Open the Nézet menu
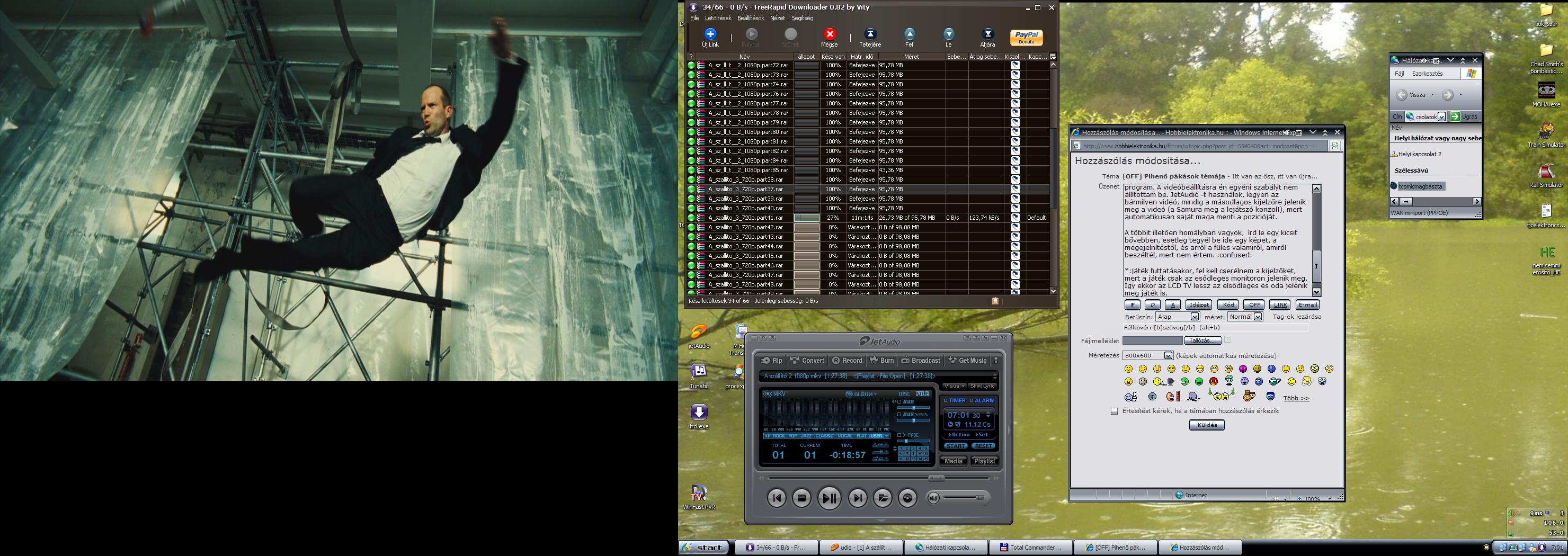The height and width of the screenshot is (556, 1568). (778, 18)
